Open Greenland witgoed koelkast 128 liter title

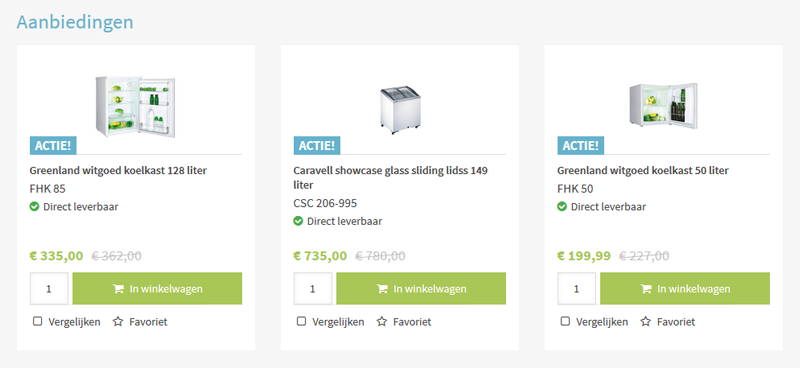click(x=118, y=170)
